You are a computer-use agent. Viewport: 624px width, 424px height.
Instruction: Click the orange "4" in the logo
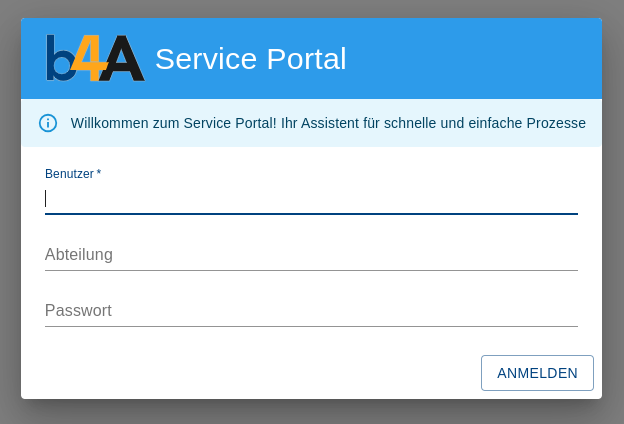[x=89, y=57]
